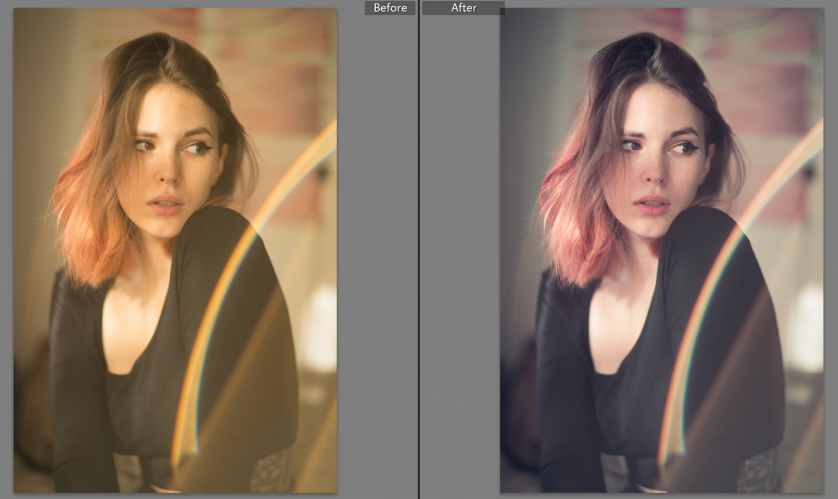Click the After view label
The image size is (838, 499).
tap(463, 8)
